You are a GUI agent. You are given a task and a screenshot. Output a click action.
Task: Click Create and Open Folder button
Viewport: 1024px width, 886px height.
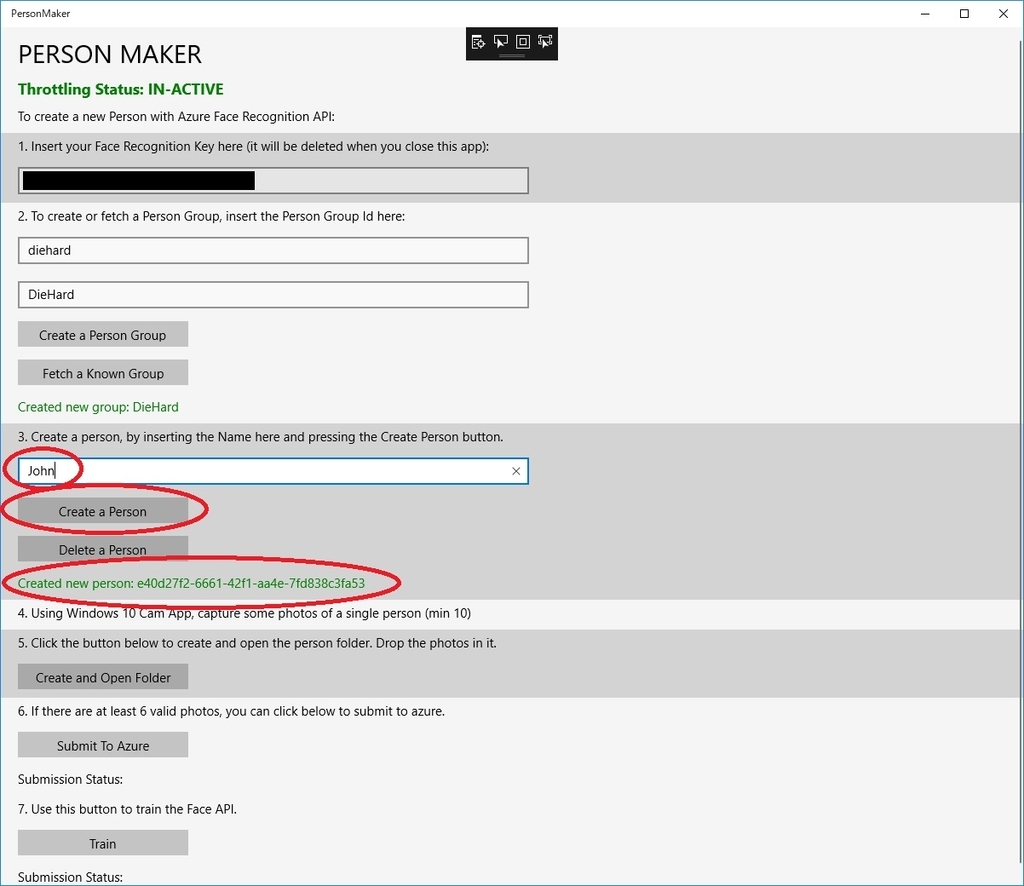pyautogui.click(x=103, y=677)
